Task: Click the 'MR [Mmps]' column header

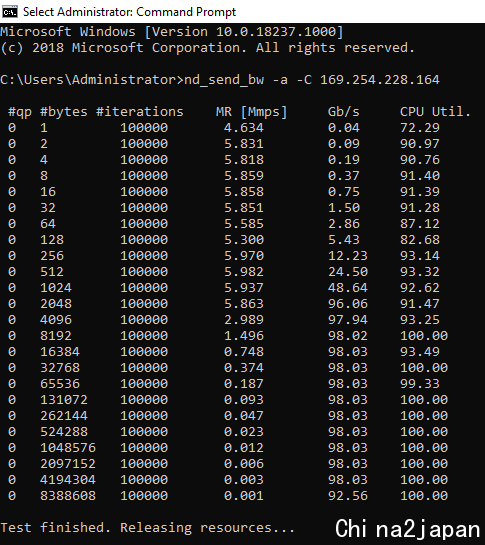Action: pos(251,112)
